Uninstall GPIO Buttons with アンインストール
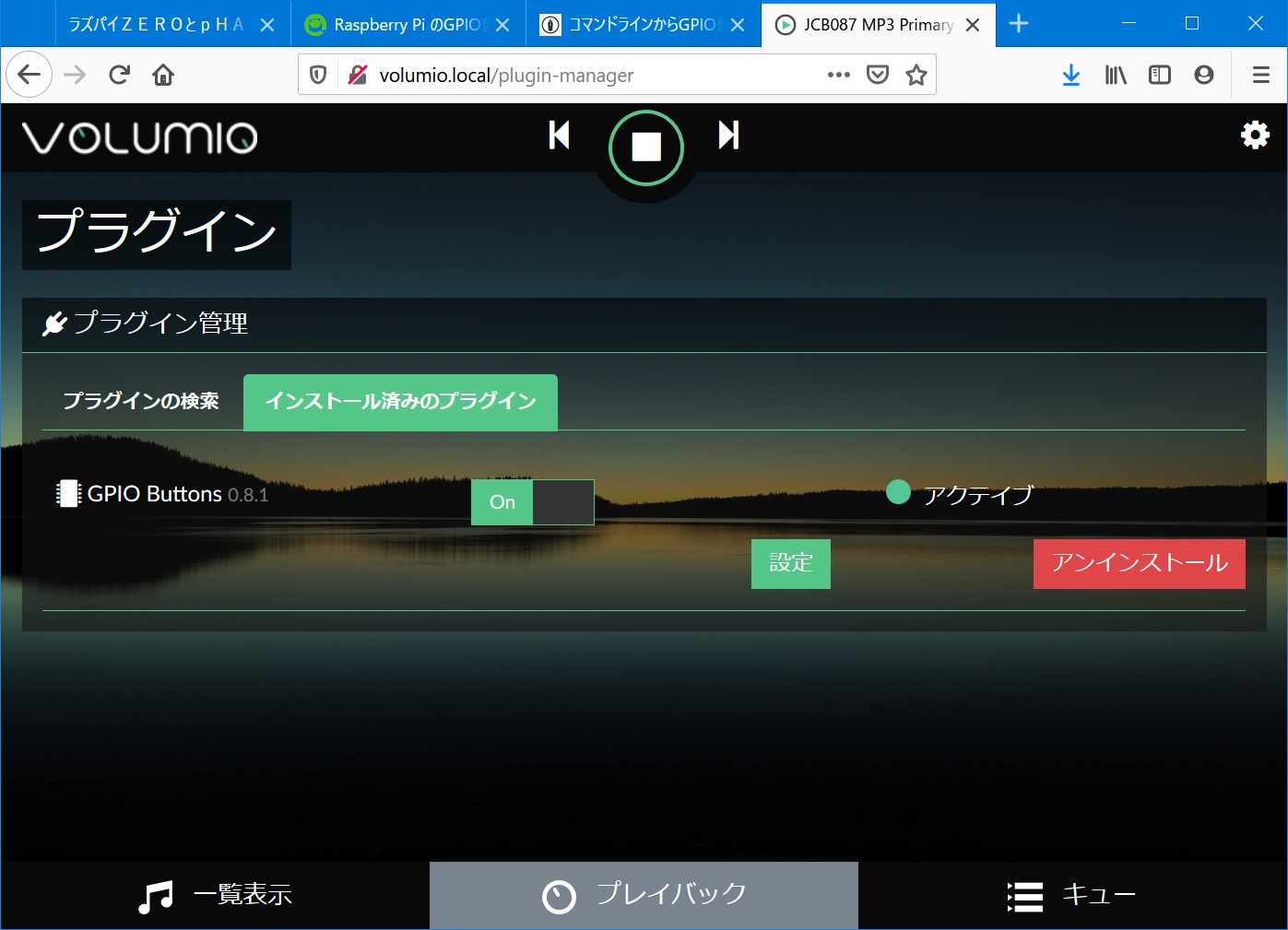 point(1139,563)
